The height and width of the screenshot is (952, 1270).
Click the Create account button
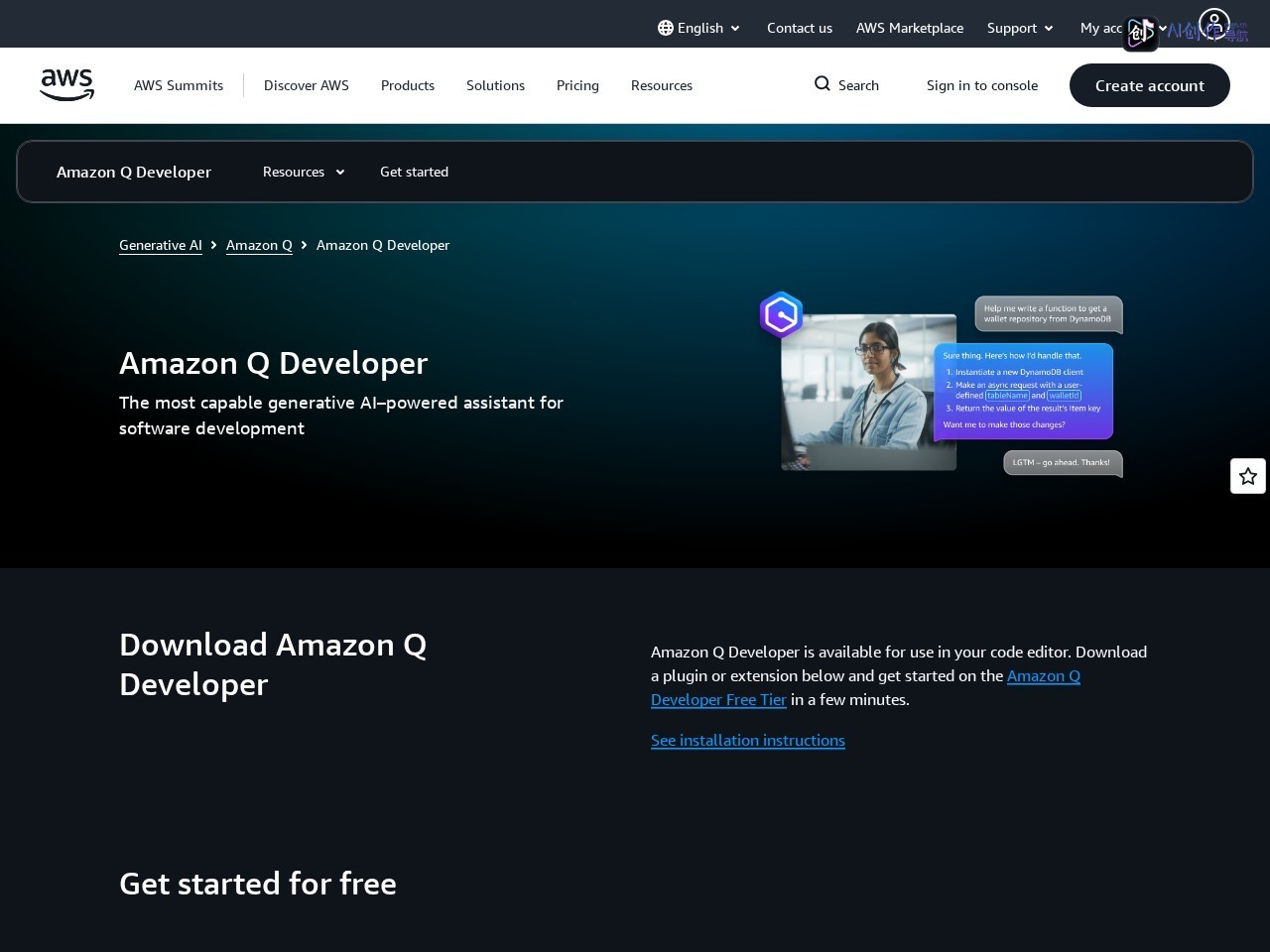coord(1150,85)
